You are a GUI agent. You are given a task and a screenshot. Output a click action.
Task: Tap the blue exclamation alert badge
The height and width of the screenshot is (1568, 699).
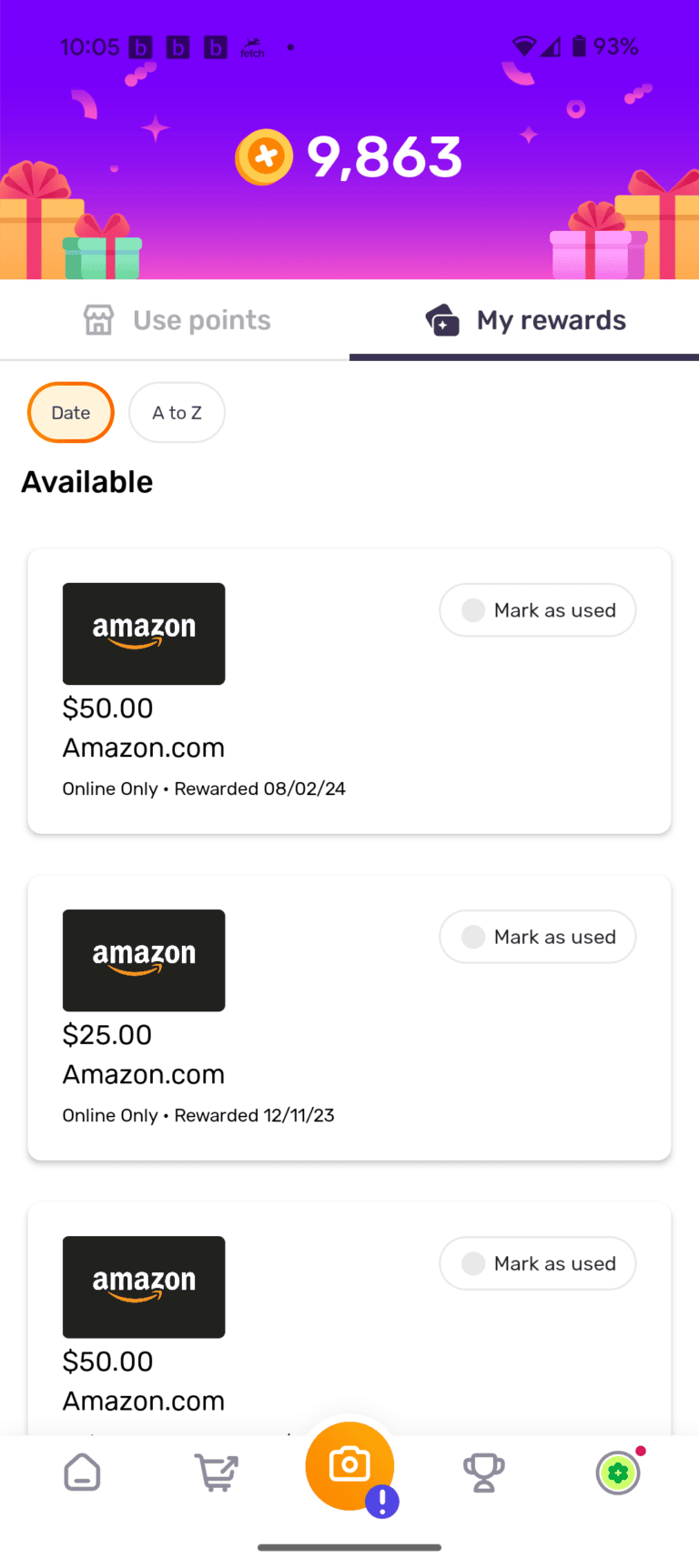(382, 1502)
